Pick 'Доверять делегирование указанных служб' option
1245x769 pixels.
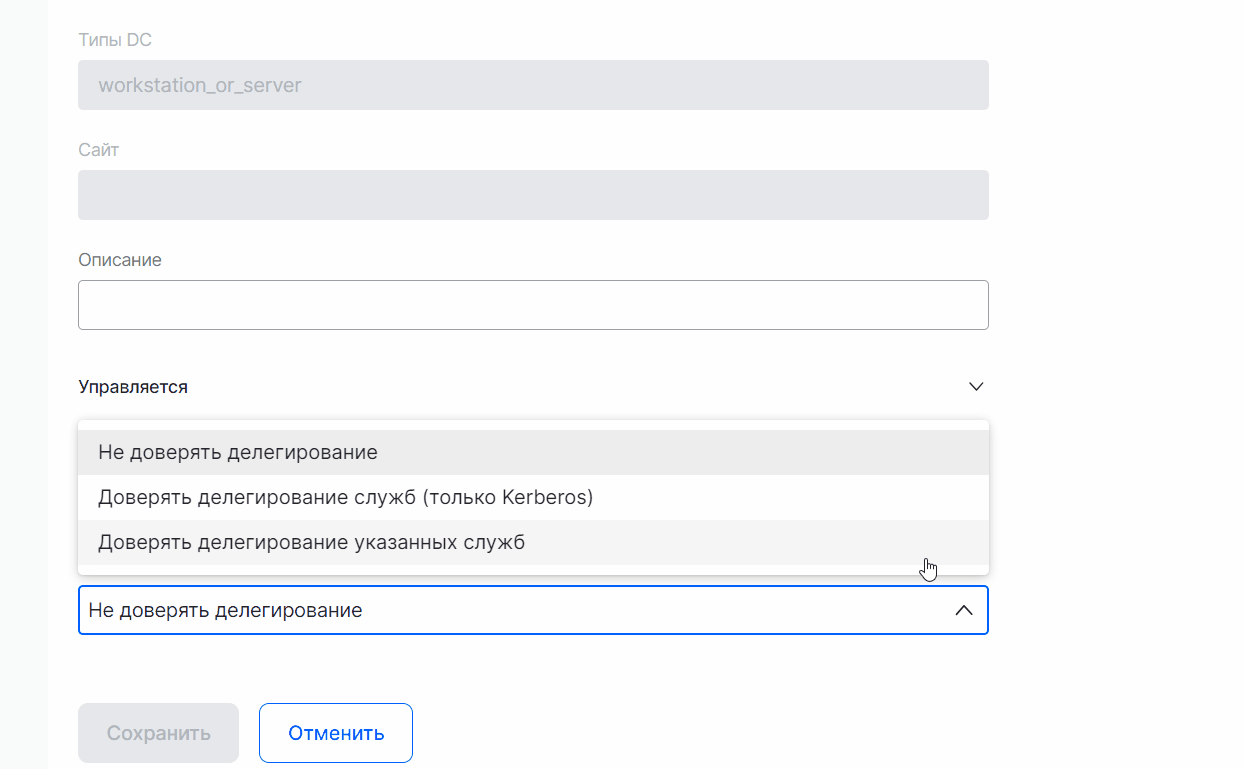click(x=311, y=543)
